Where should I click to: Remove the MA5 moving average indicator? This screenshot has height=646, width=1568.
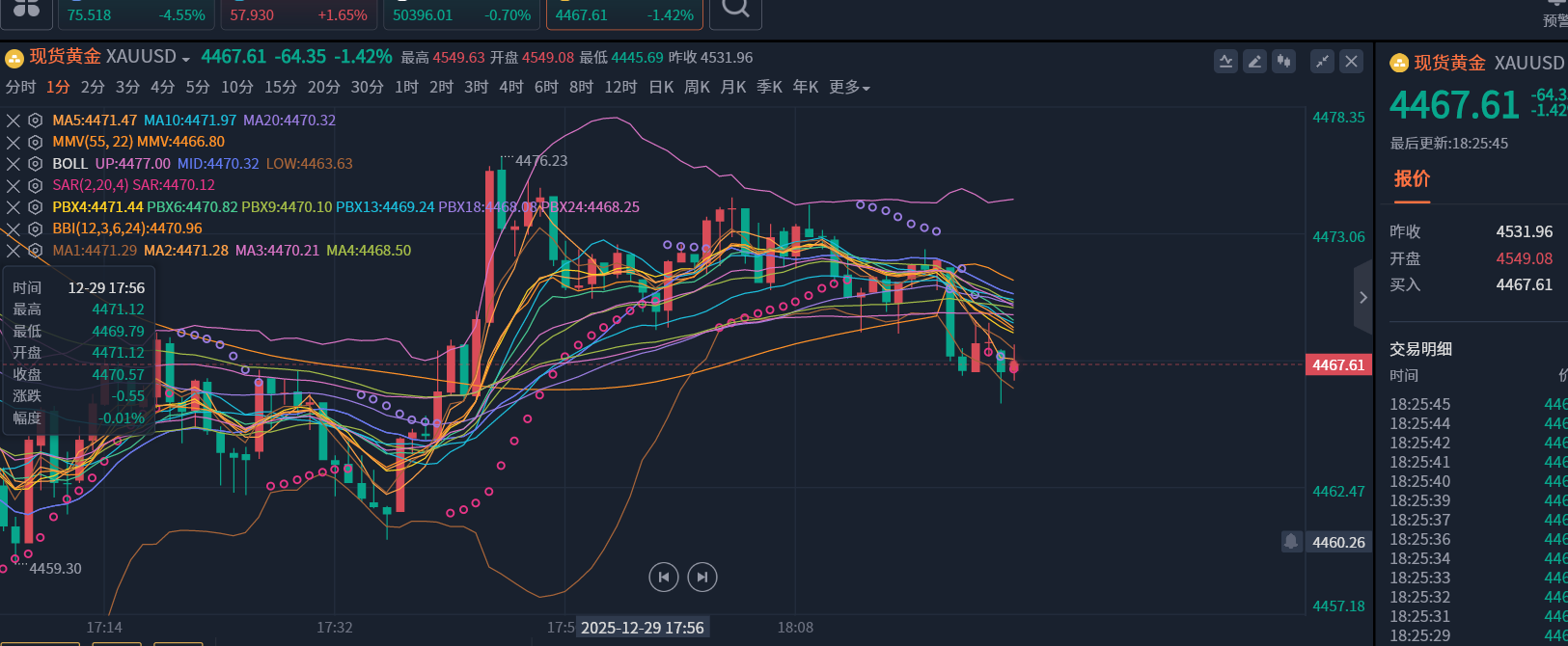click(14, 121)
